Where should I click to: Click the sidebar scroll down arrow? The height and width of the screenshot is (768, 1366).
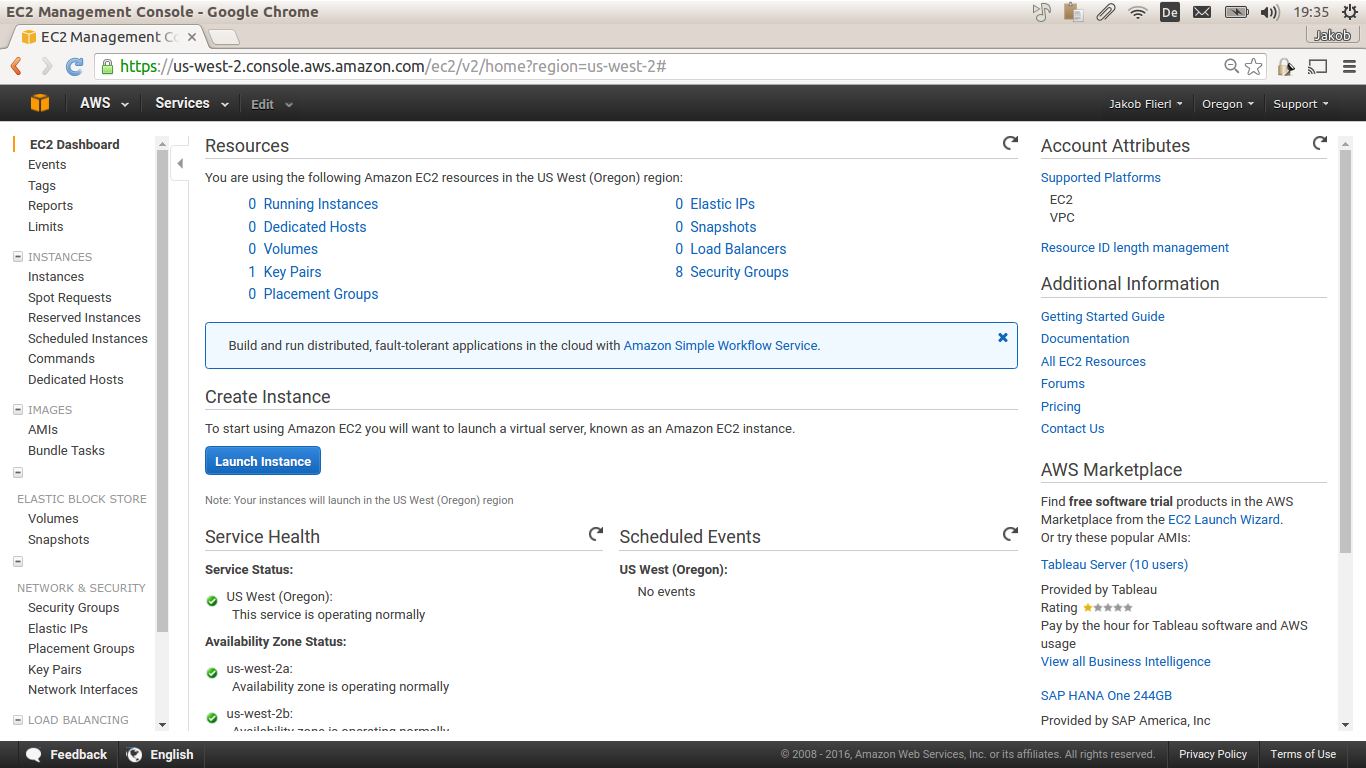pos(163,724)
